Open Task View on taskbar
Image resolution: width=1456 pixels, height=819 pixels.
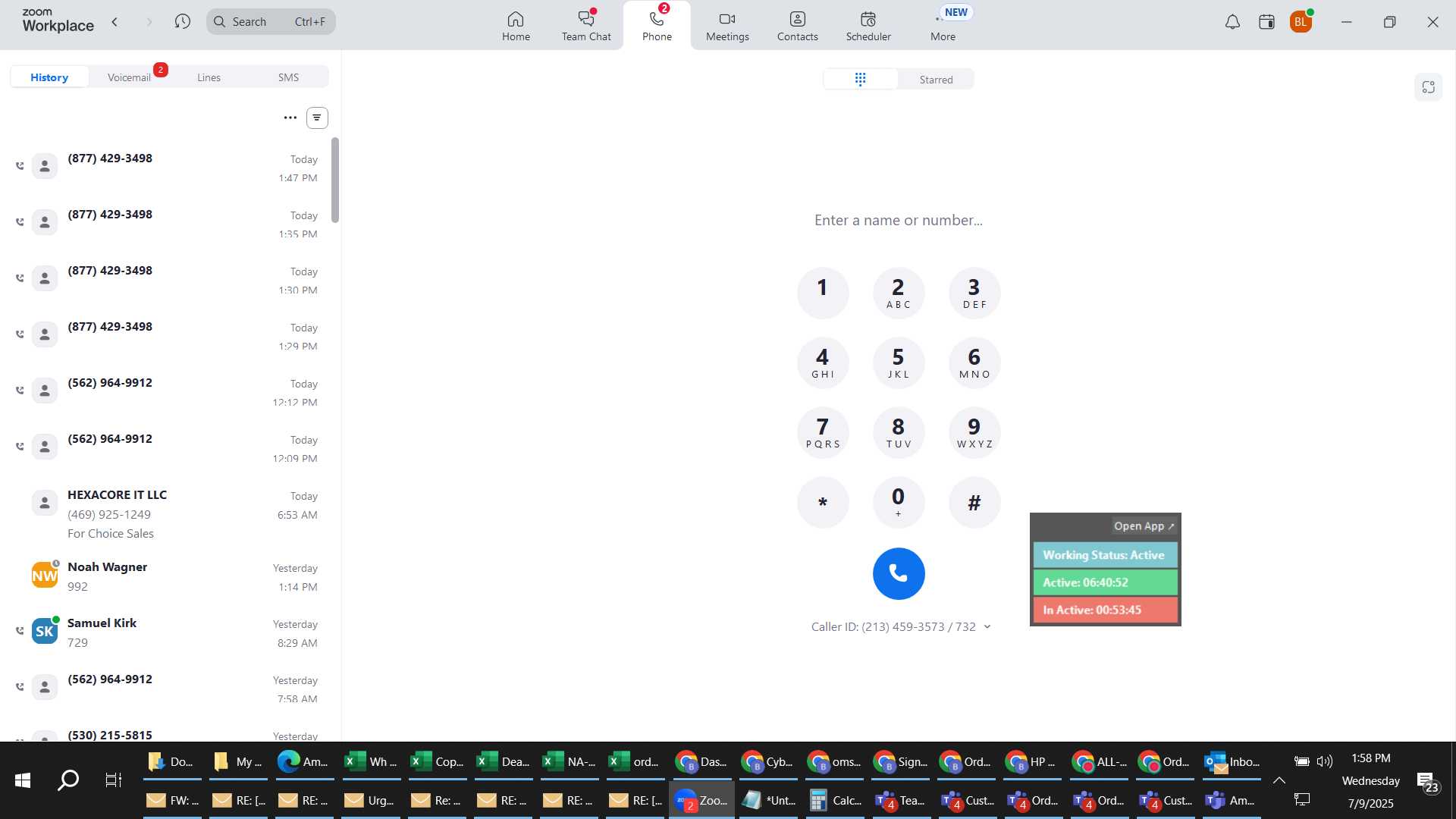click(113, 780)
